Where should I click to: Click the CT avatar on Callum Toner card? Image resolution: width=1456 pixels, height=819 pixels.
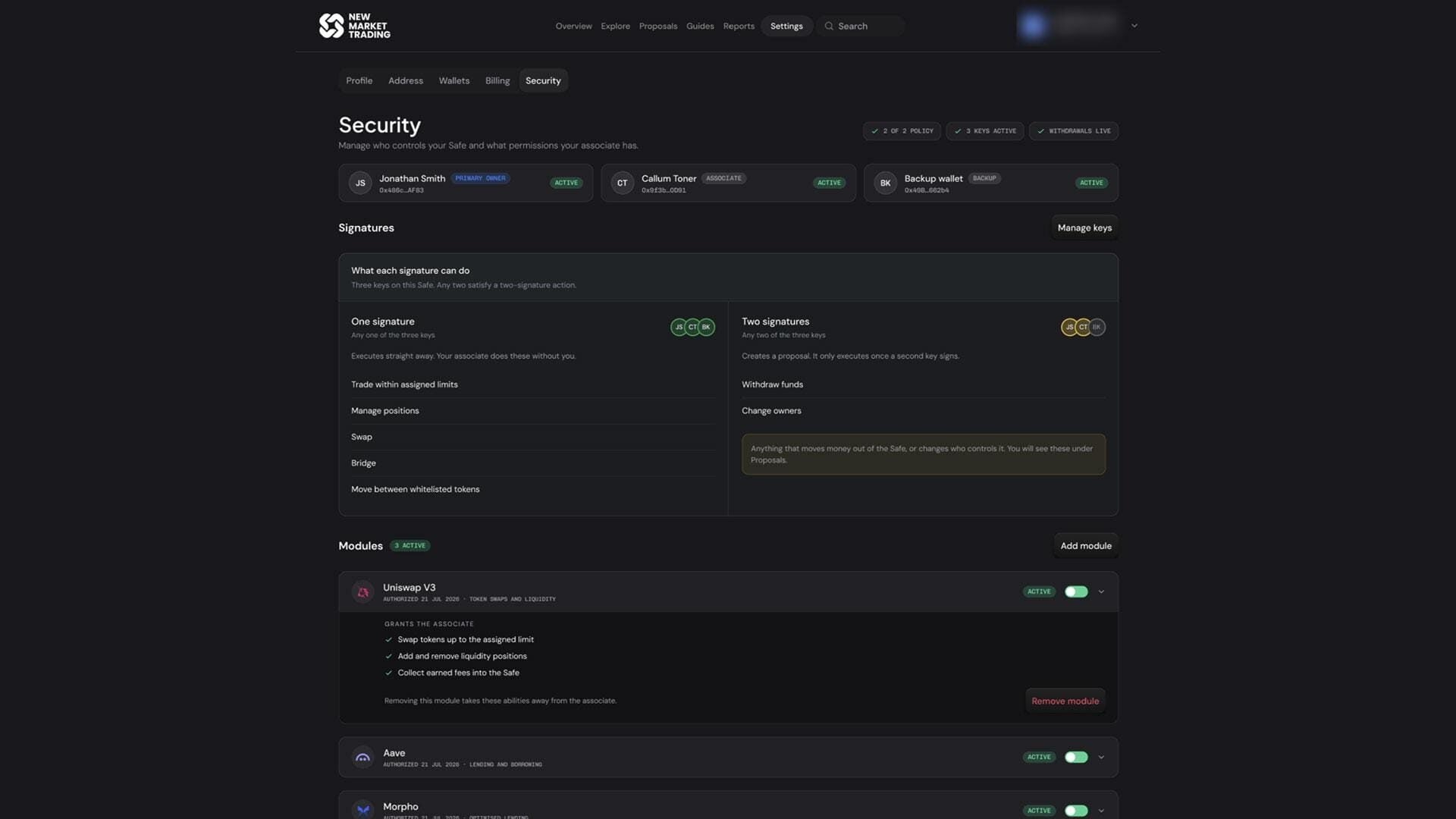coord(623,183)
